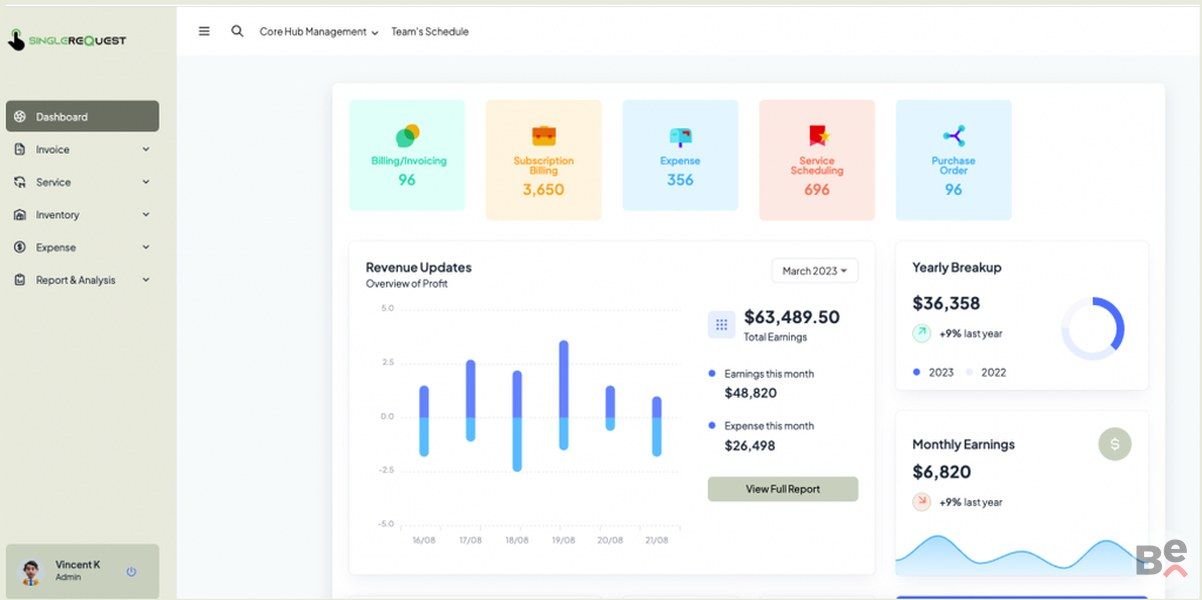
Task: Click the grid icon beside Total Earnings
Action: pyautogui.click(x=721, y=325)
